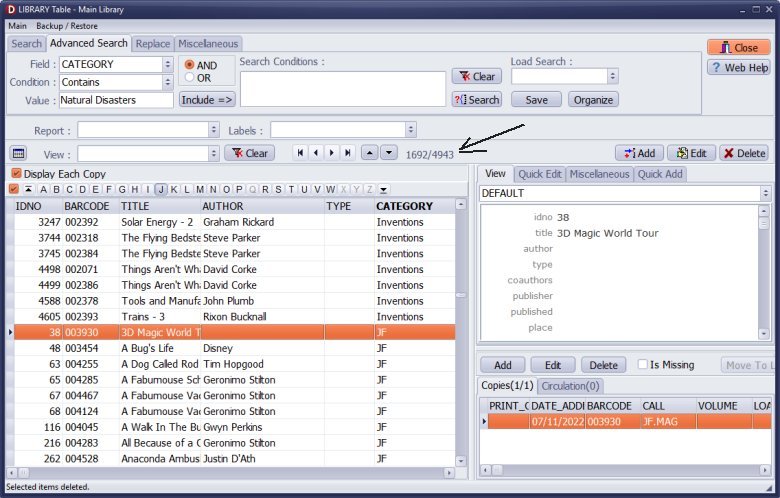Toggle Display Each Copy checkbox

(x=16, y=174)
